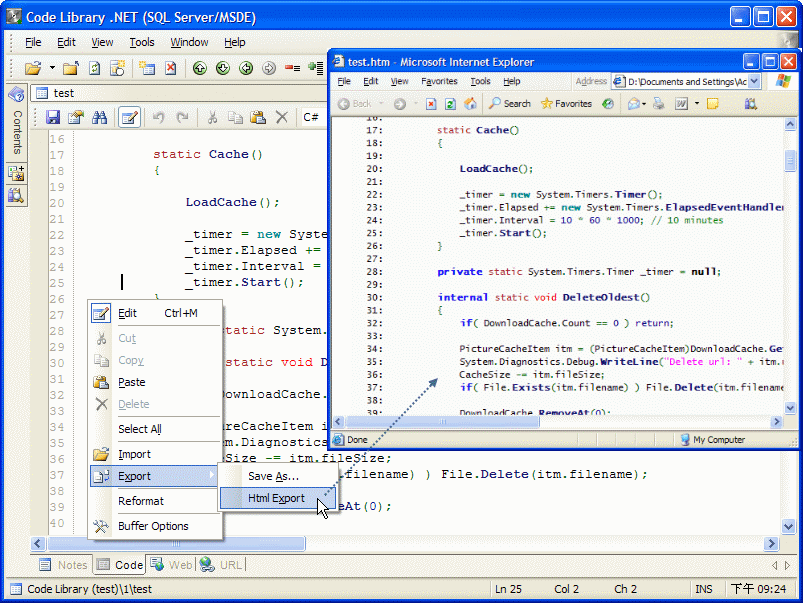Click the folder-up icon in Code Library toolbar

click(71, 68)
